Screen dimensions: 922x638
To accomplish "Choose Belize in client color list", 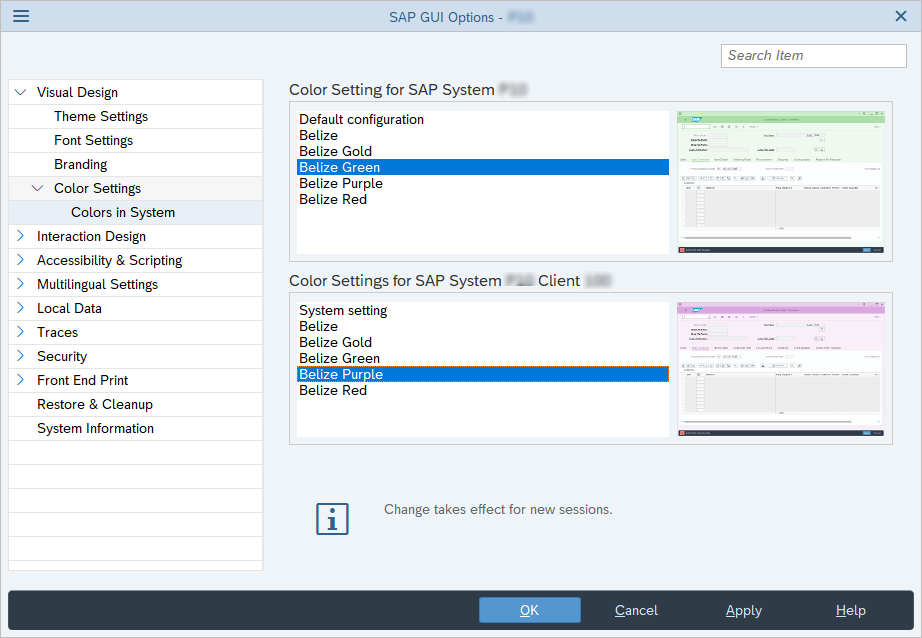I will point(483,326).
